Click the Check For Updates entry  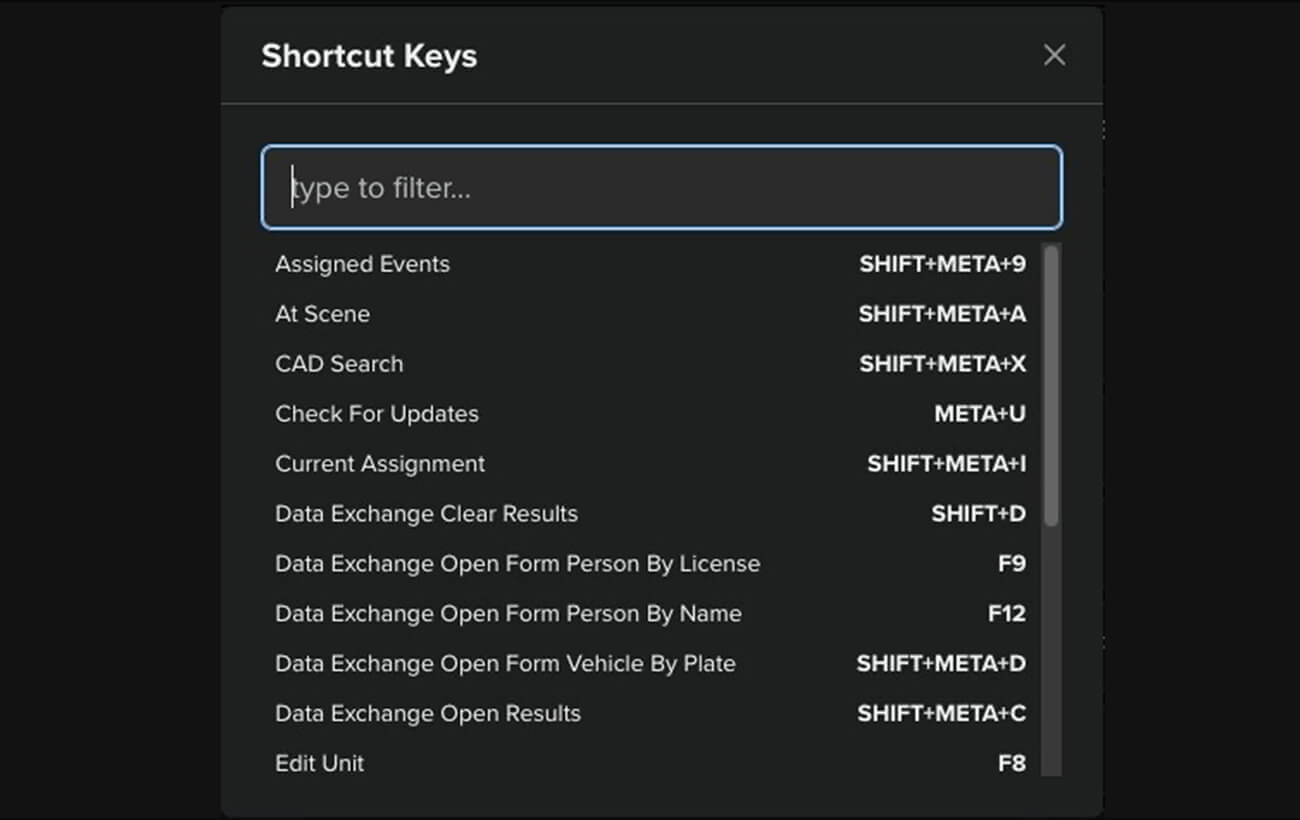click(x=377, y=414)
